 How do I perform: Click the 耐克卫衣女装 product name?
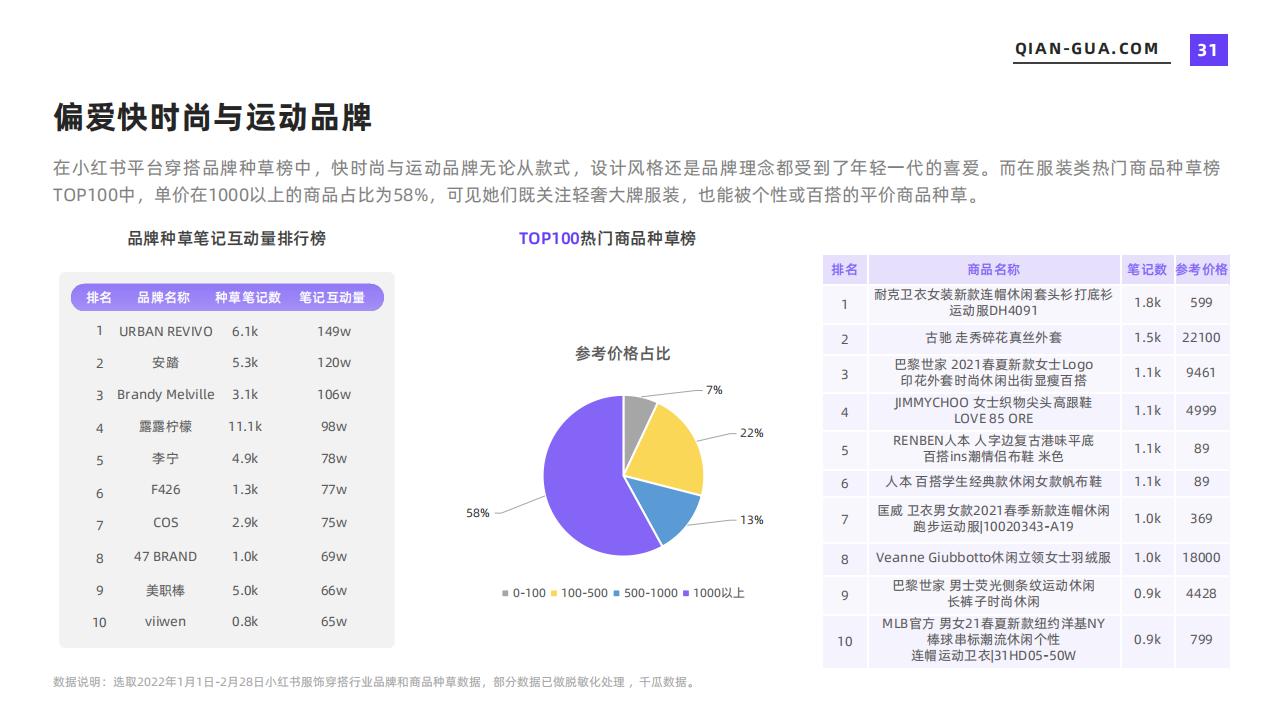(x=993, y=302)
